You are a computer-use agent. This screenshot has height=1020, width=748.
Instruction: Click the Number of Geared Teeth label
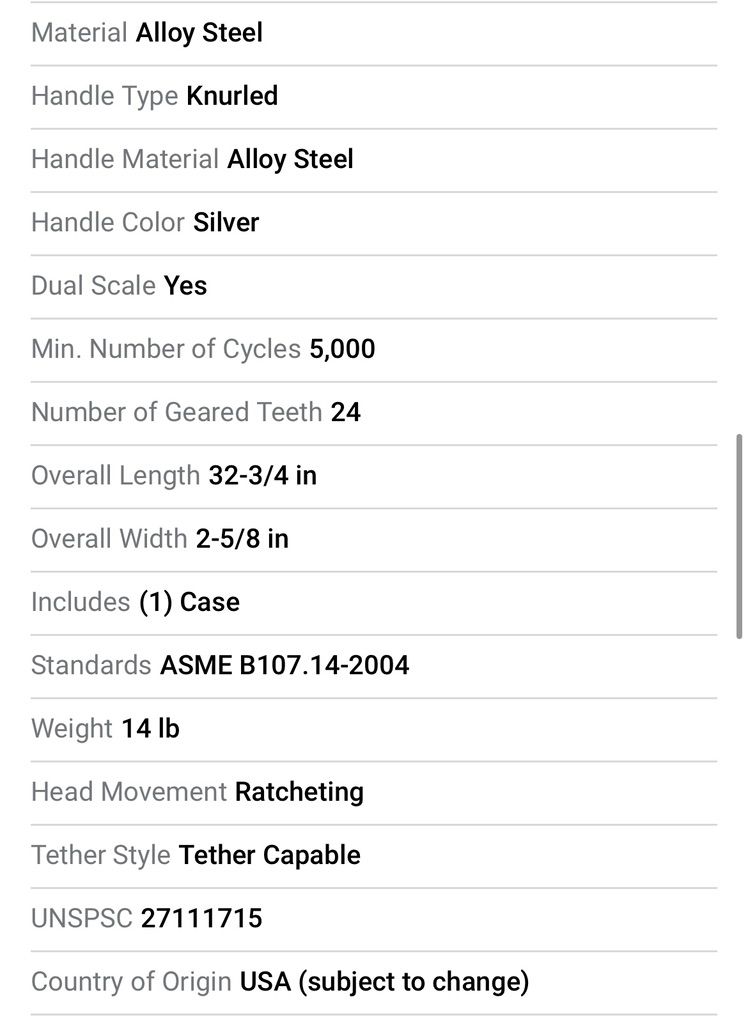point(176,412)
